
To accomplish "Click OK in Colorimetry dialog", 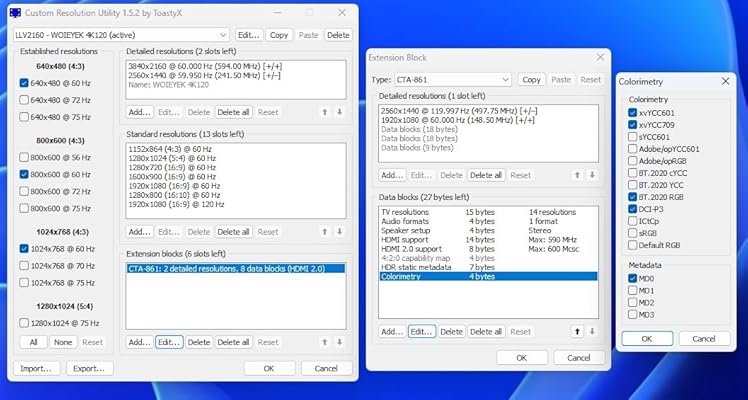I will pos(647,338).
